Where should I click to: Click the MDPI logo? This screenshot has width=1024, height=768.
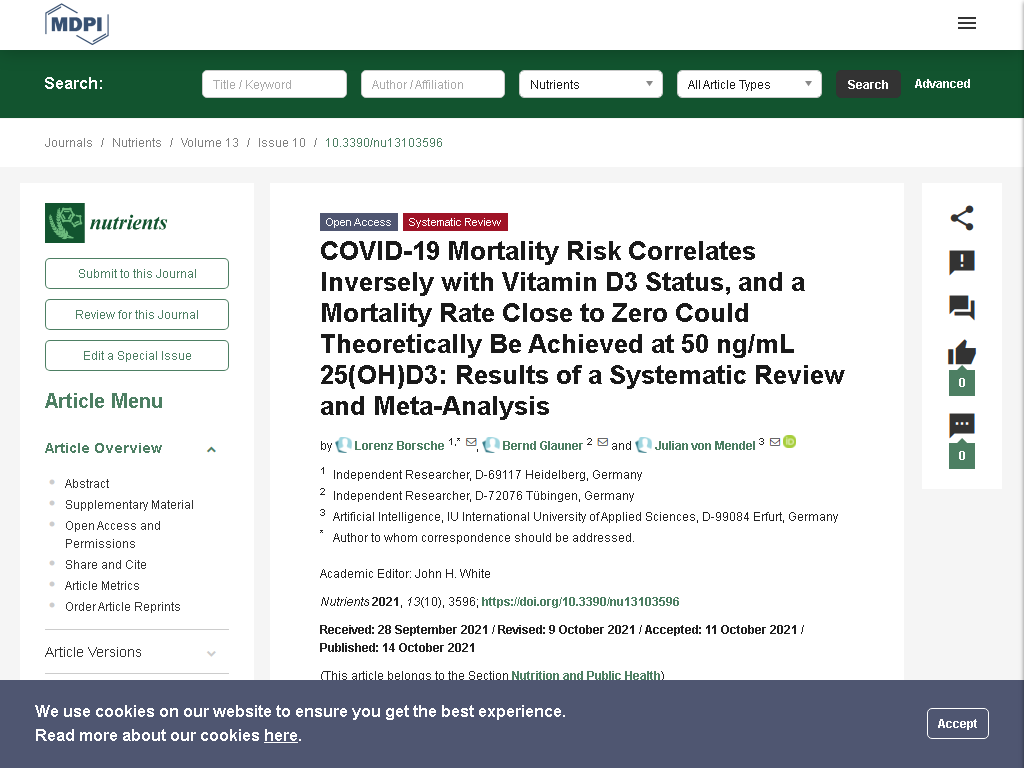76,24
